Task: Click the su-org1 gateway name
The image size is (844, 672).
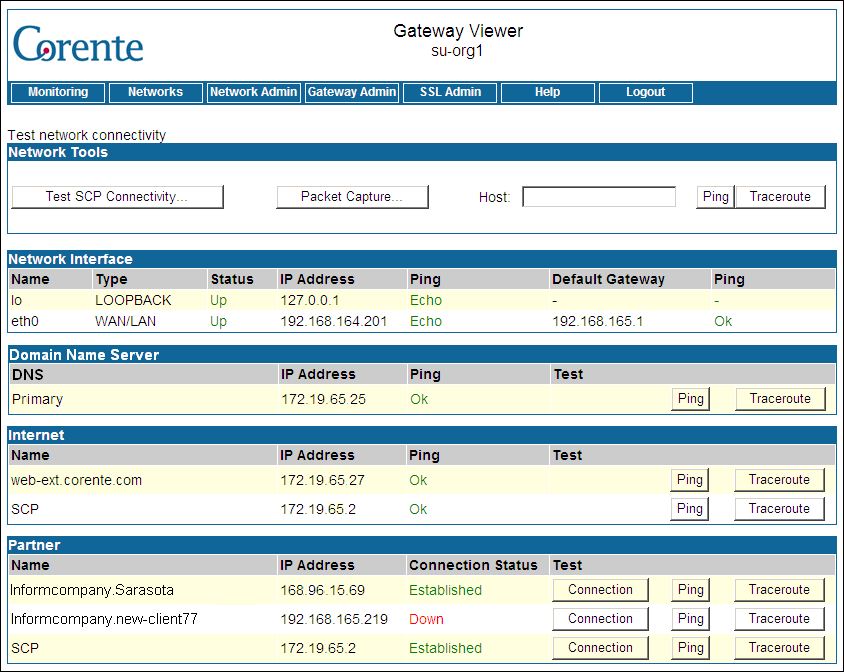Action: pyautogui.click(x=457, y=51)
